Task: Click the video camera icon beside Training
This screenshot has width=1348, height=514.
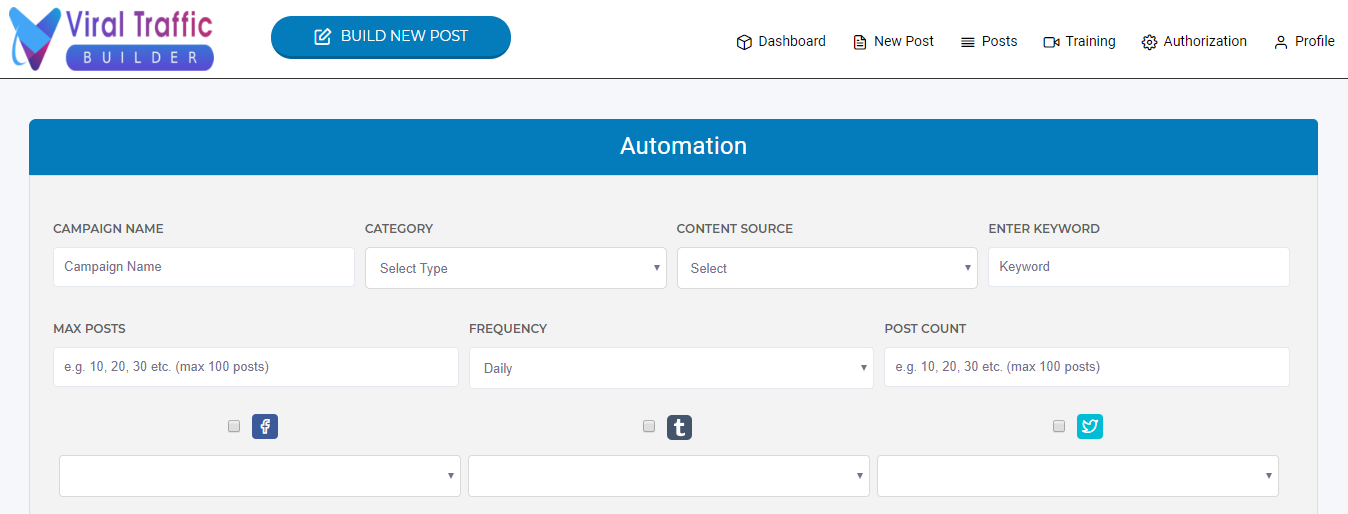Action: [x=1051, y=42]
